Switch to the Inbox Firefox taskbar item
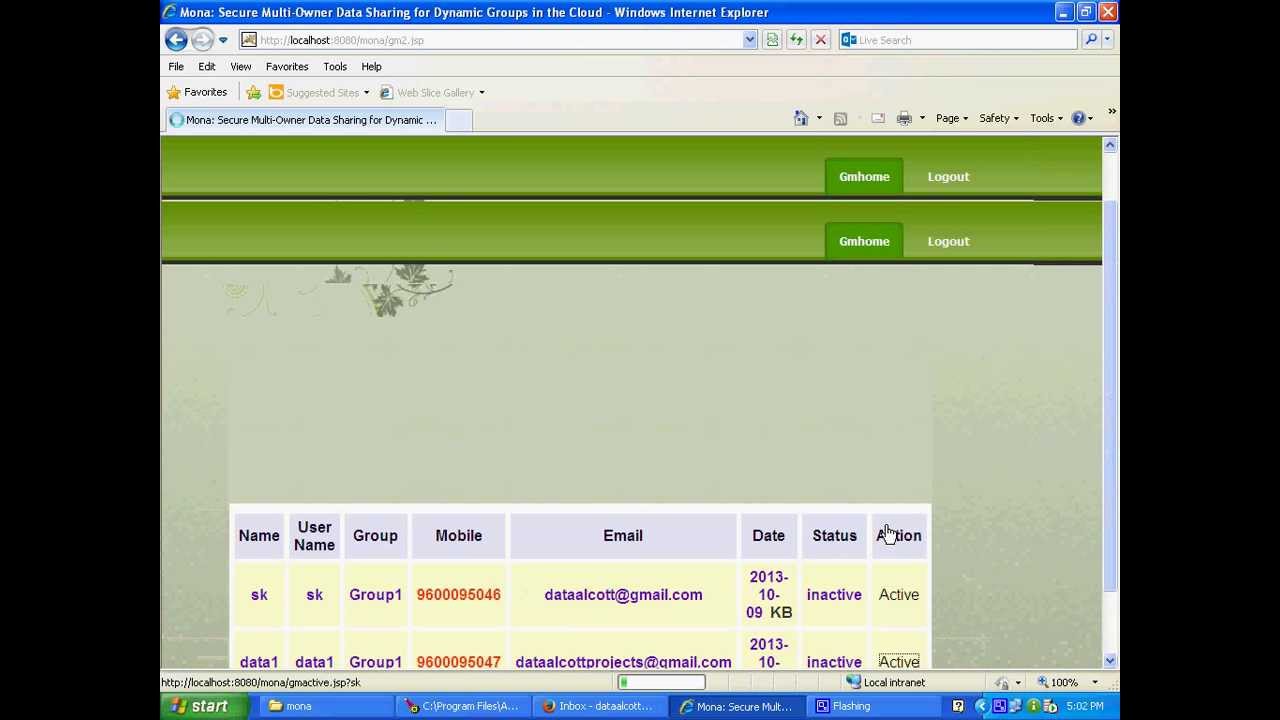 597,706
